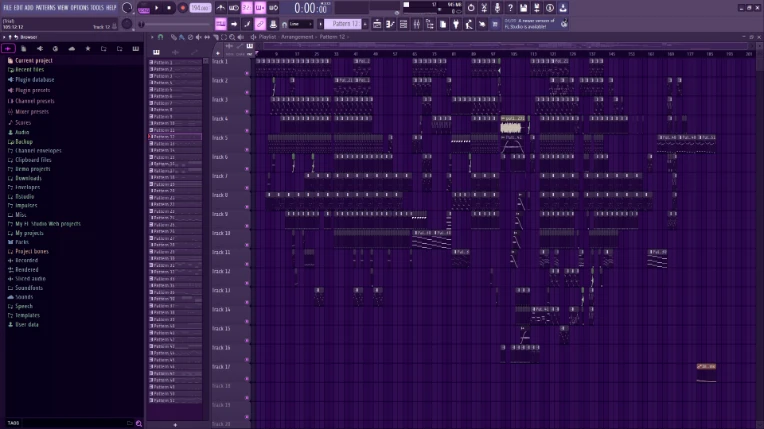Image resolution: width=764 pixels, height=429 pixels.
Task: Open the PATTERNS menu
Action: pyautogui.click(x=45, y=8)
